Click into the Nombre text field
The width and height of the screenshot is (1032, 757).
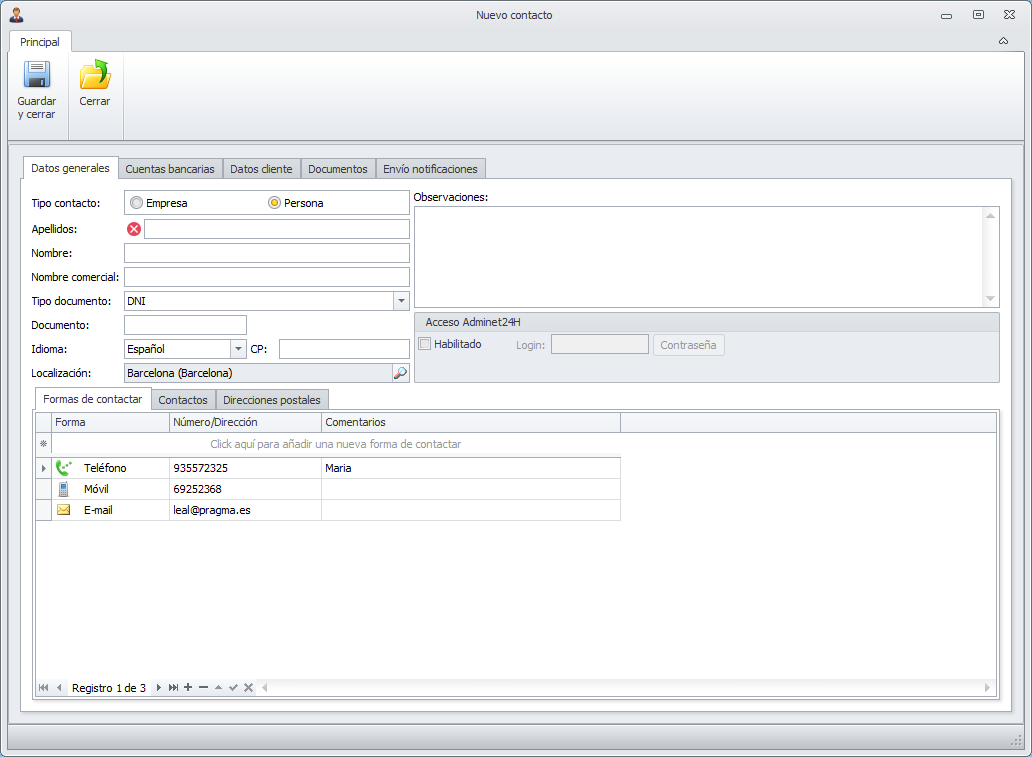pos(267,253)
